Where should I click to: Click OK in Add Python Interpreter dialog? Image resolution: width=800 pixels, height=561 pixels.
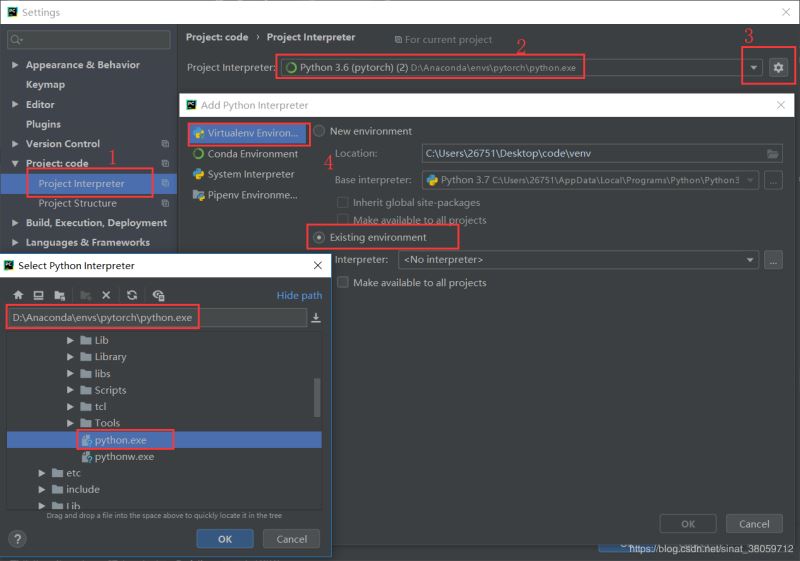[x=688, y=524]
